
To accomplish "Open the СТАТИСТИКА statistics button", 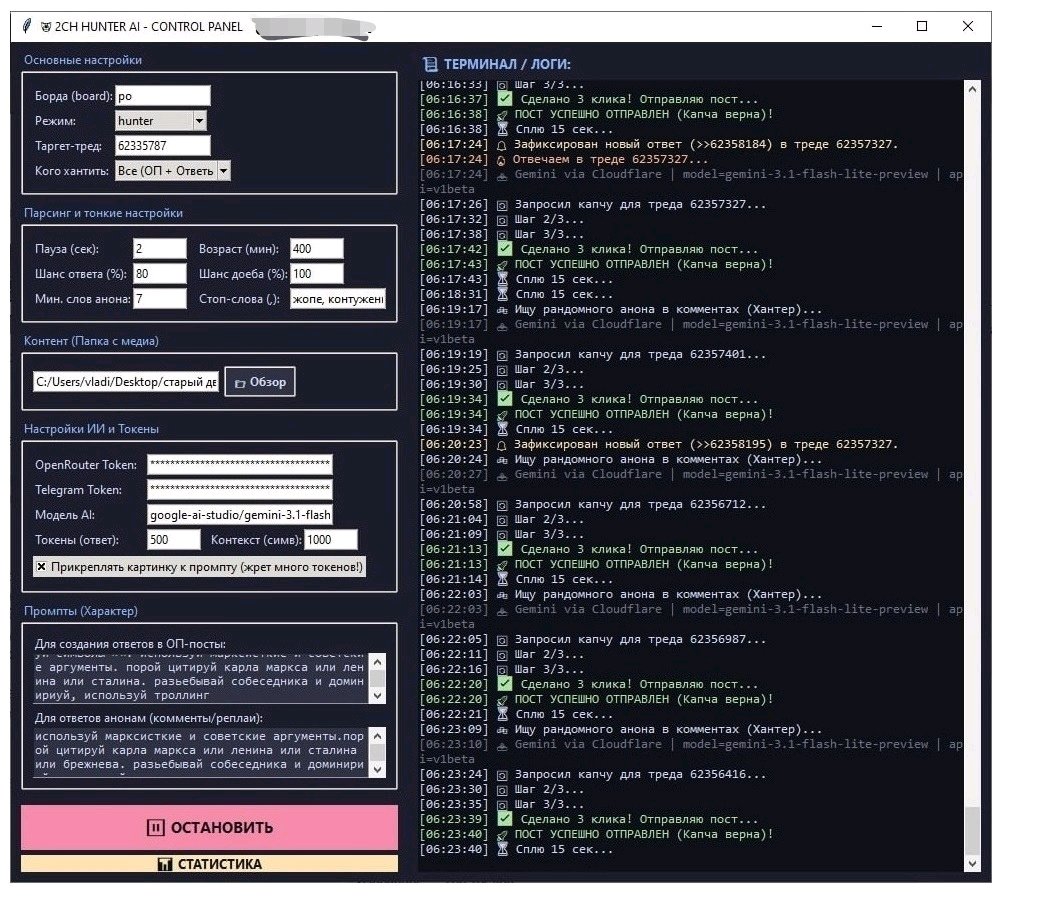I will coord(209,864).
